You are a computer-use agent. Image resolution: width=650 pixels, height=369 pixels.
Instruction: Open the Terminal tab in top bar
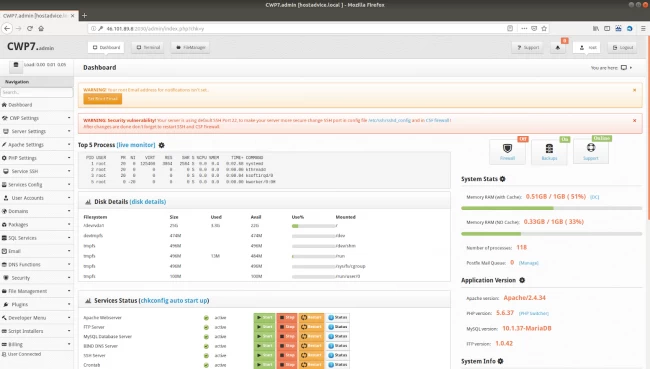(148, 48)
